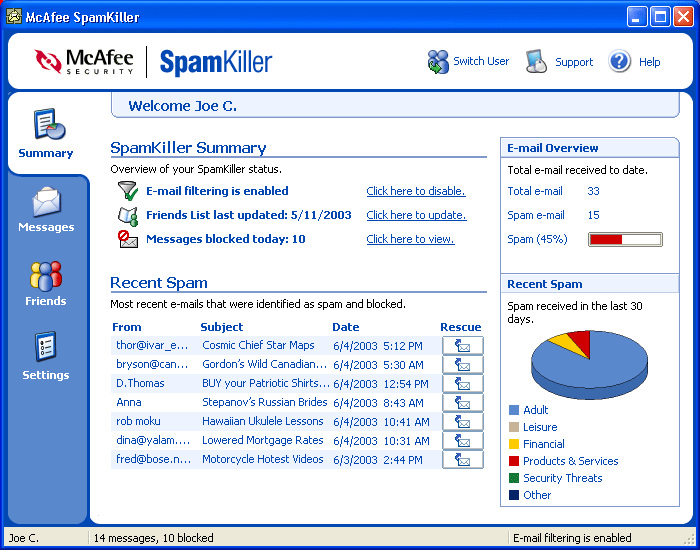Select sender bryson@can... in spam list
This screenshot has height=550, width=700.
click(152, 364)
